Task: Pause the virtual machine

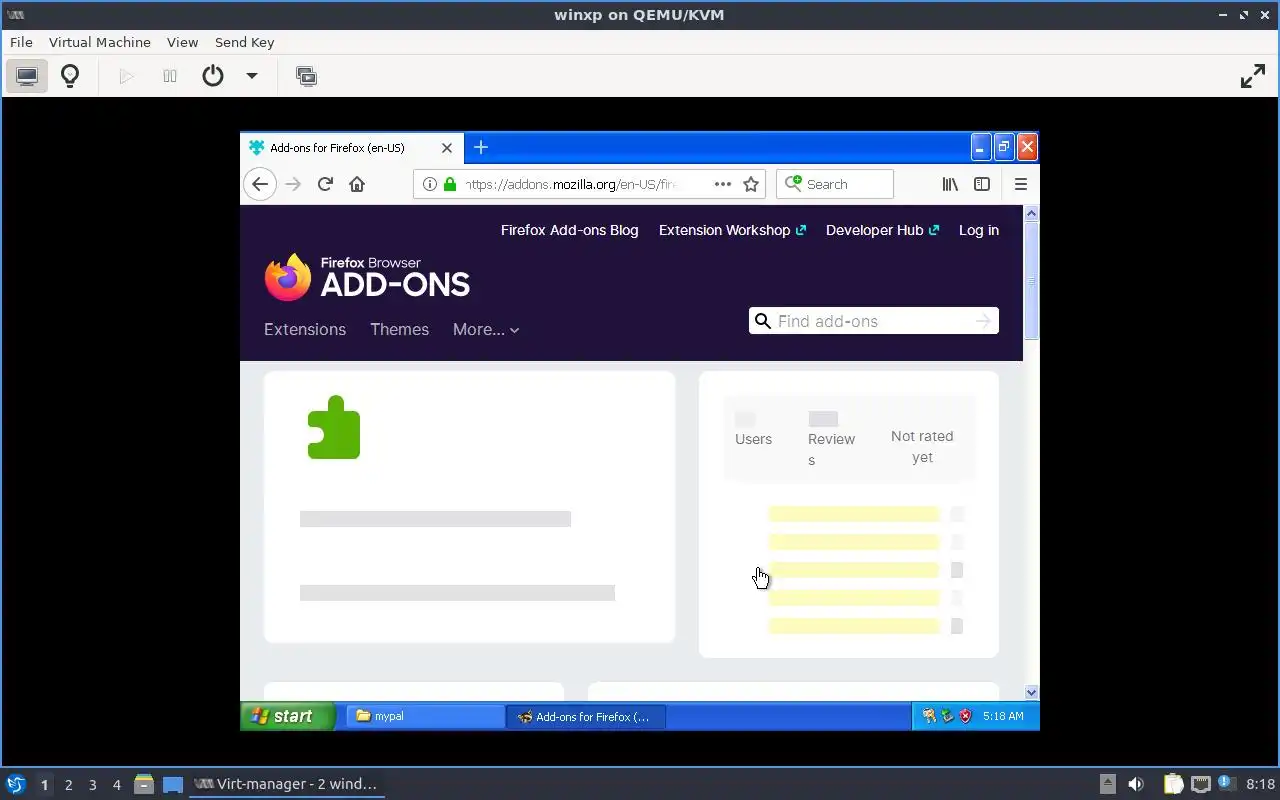Action: click(170, 76)
